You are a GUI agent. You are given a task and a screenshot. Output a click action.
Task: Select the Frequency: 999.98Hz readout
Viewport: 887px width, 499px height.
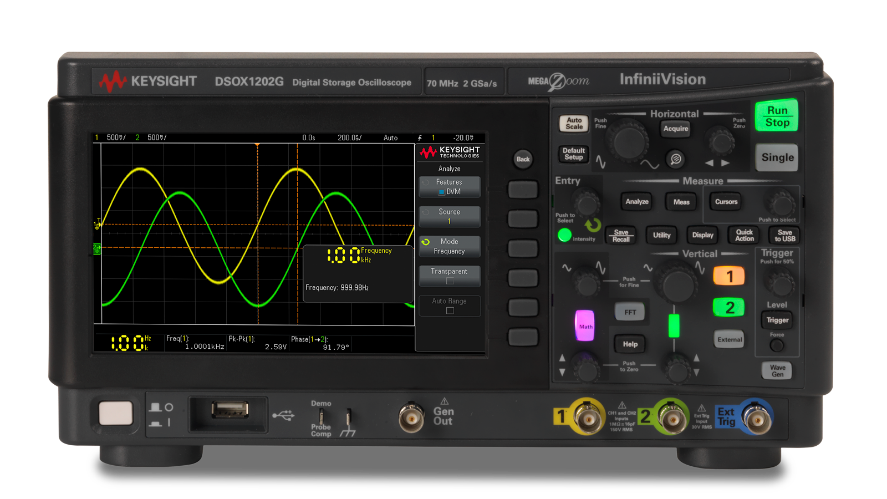(337, 287)
